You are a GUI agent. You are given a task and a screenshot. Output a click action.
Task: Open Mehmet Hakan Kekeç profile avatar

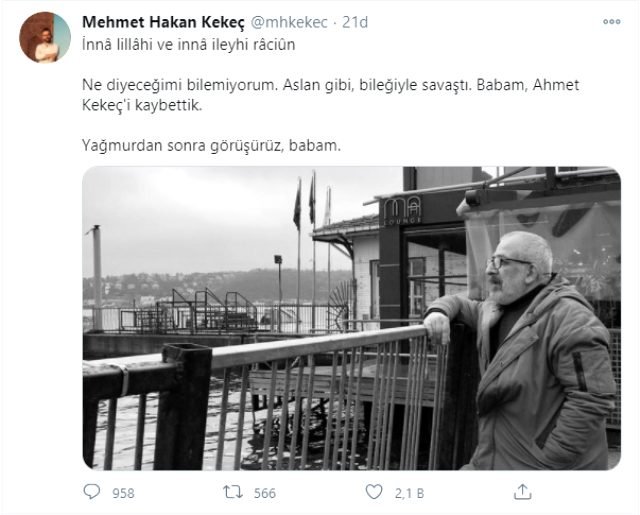tap(45, 38)
